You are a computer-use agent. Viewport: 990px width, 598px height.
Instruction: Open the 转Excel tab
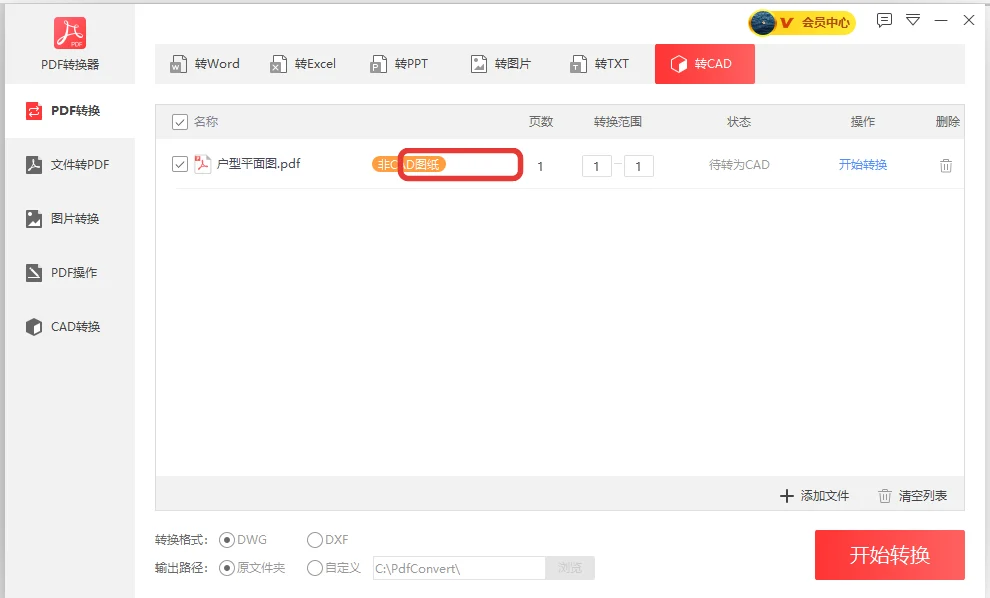(x=303, y=64)
